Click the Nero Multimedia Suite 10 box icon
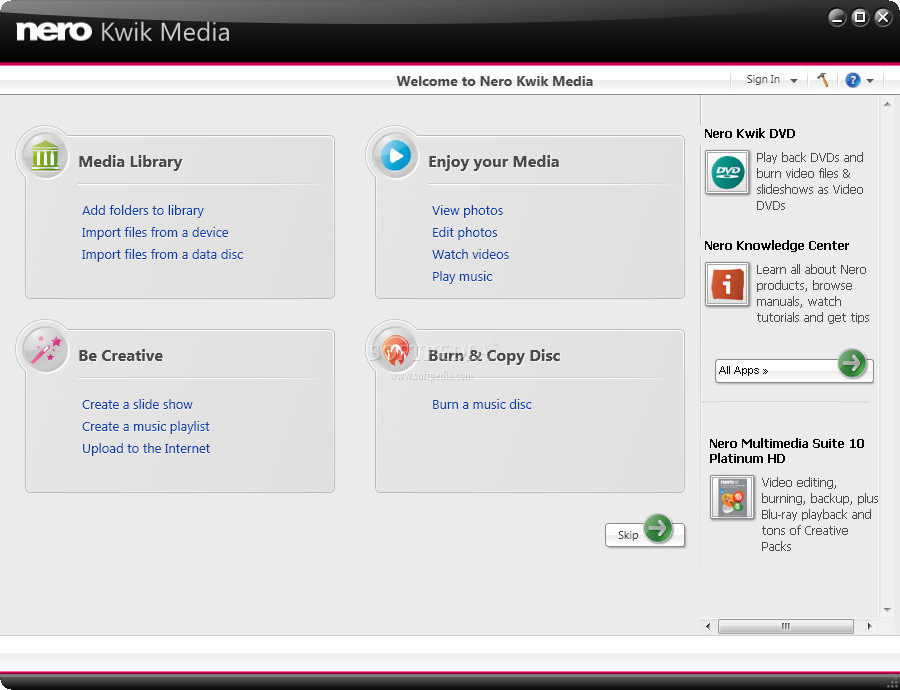The height and width of the screenshot is (690, 900). (731, 497)
